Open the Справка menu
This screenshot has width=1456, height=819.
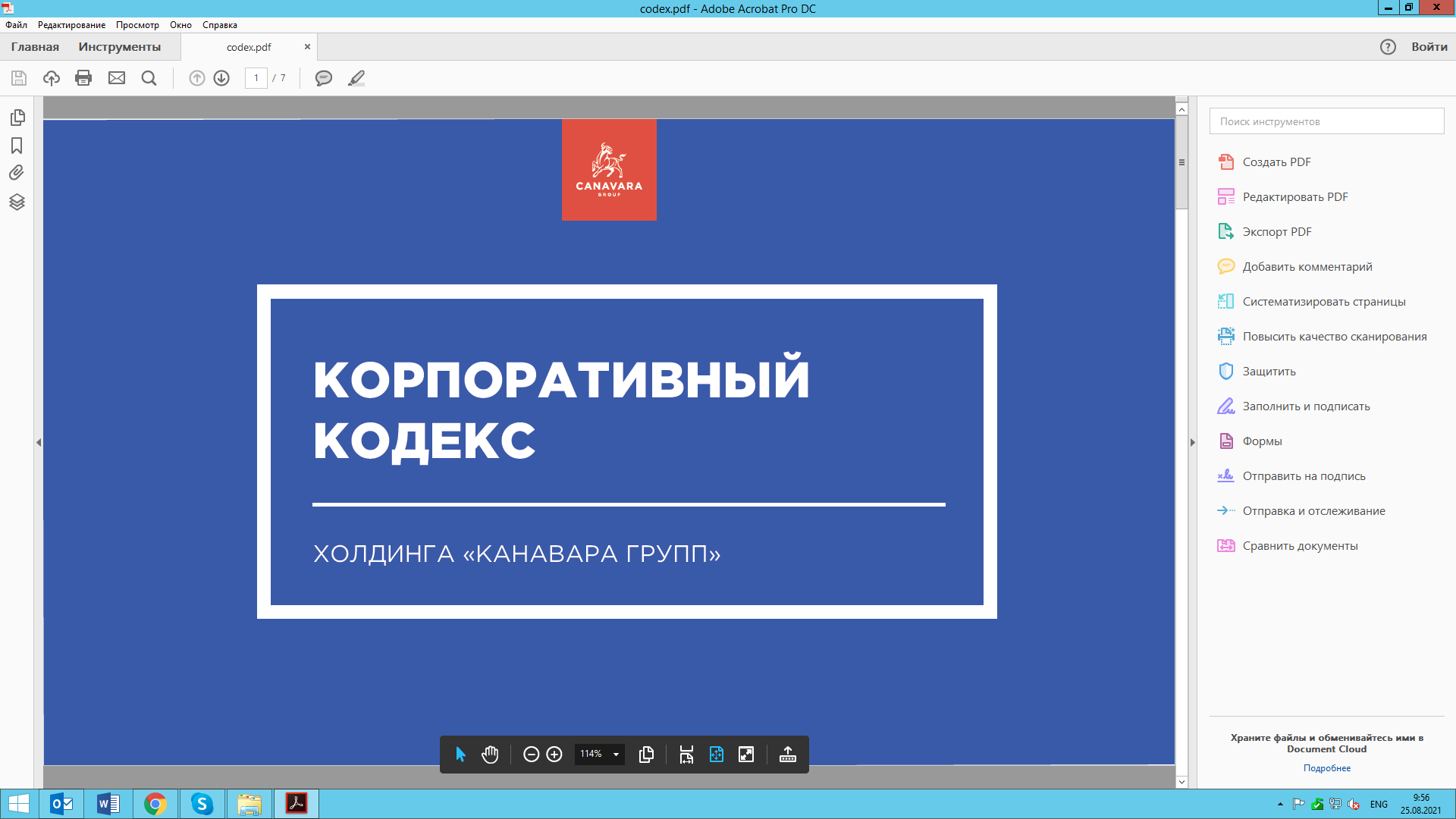(x=220, y=25)
